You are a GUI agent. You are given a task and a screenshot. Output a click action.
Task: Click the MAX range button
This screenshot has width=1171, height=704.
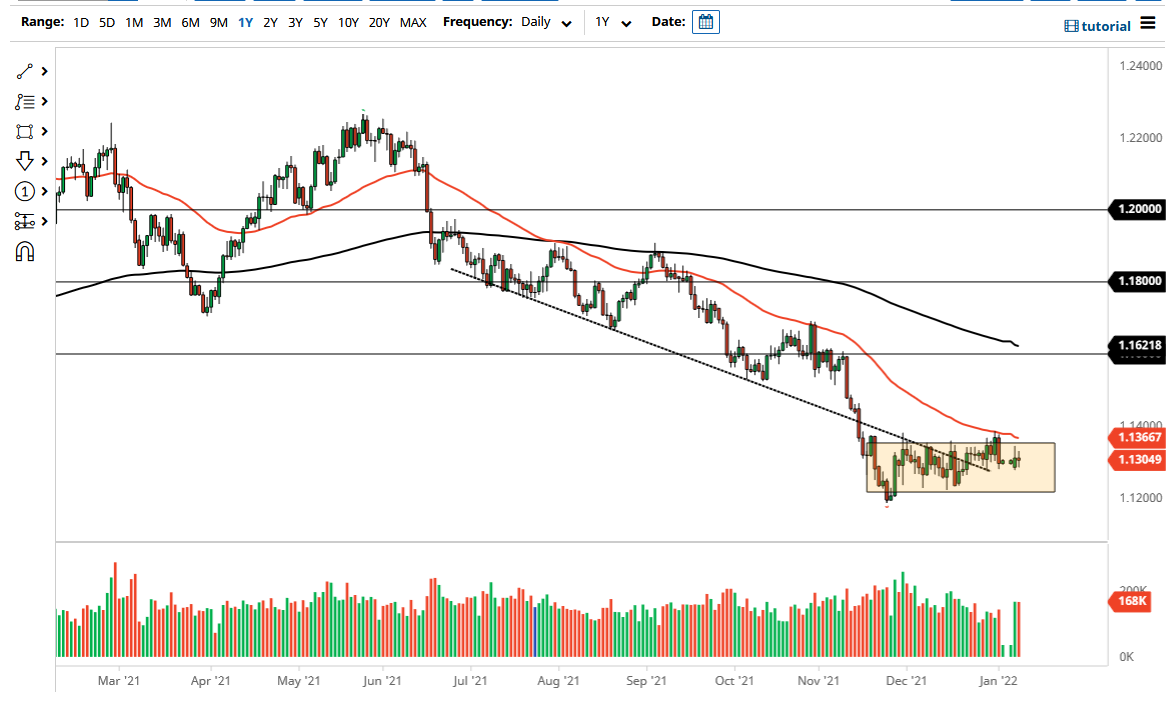413,21
